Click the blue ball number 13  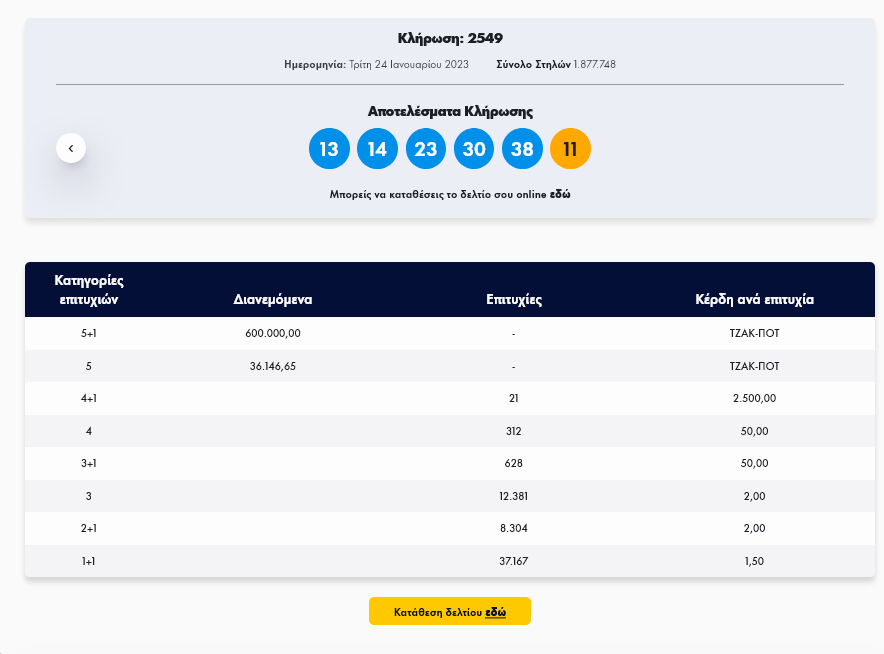click(x=329, y=149)
